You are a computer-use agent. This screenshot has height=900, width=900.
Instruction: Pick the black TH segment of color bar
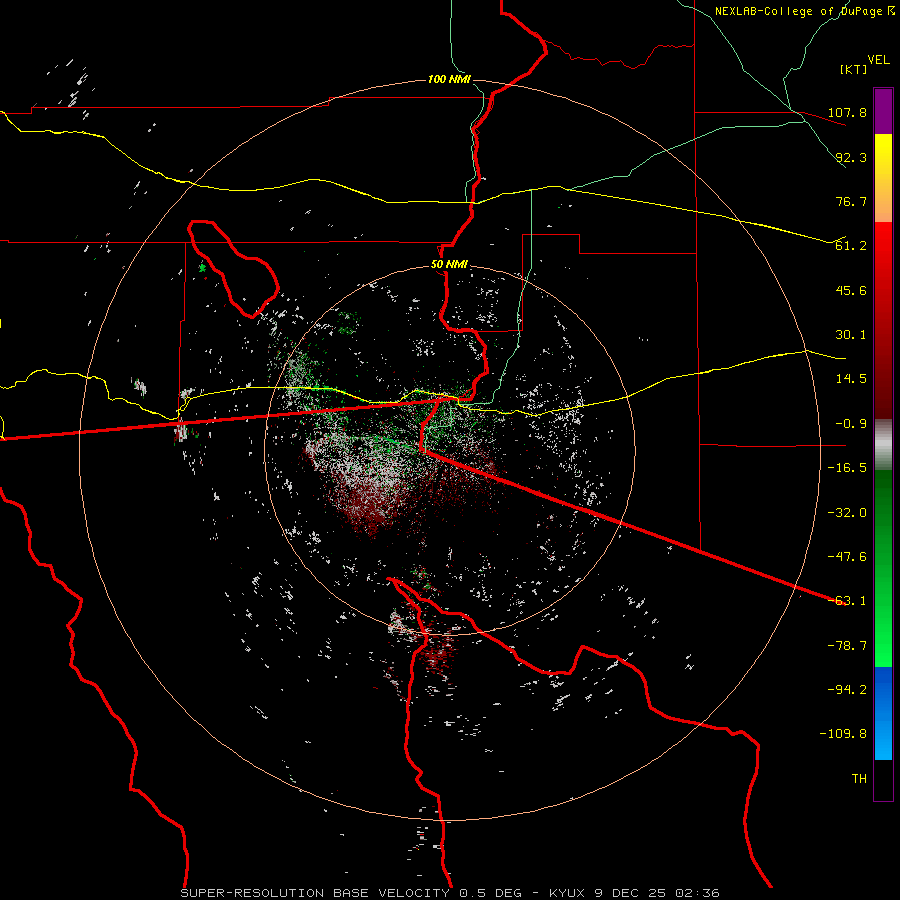(883, 780)
